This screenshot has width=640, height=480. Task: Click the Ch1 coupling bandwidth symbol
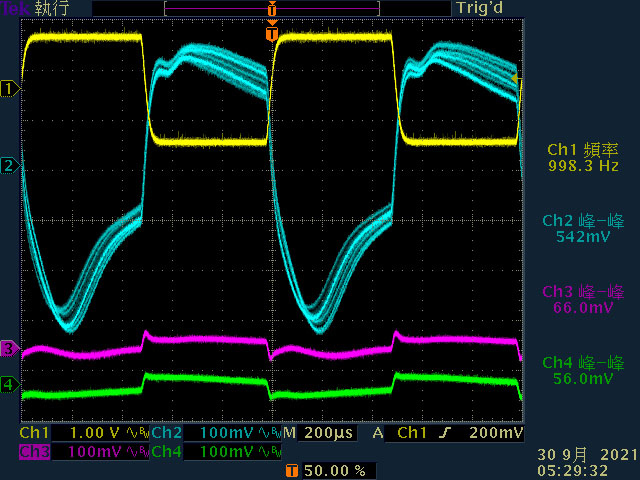click(138, 433)
